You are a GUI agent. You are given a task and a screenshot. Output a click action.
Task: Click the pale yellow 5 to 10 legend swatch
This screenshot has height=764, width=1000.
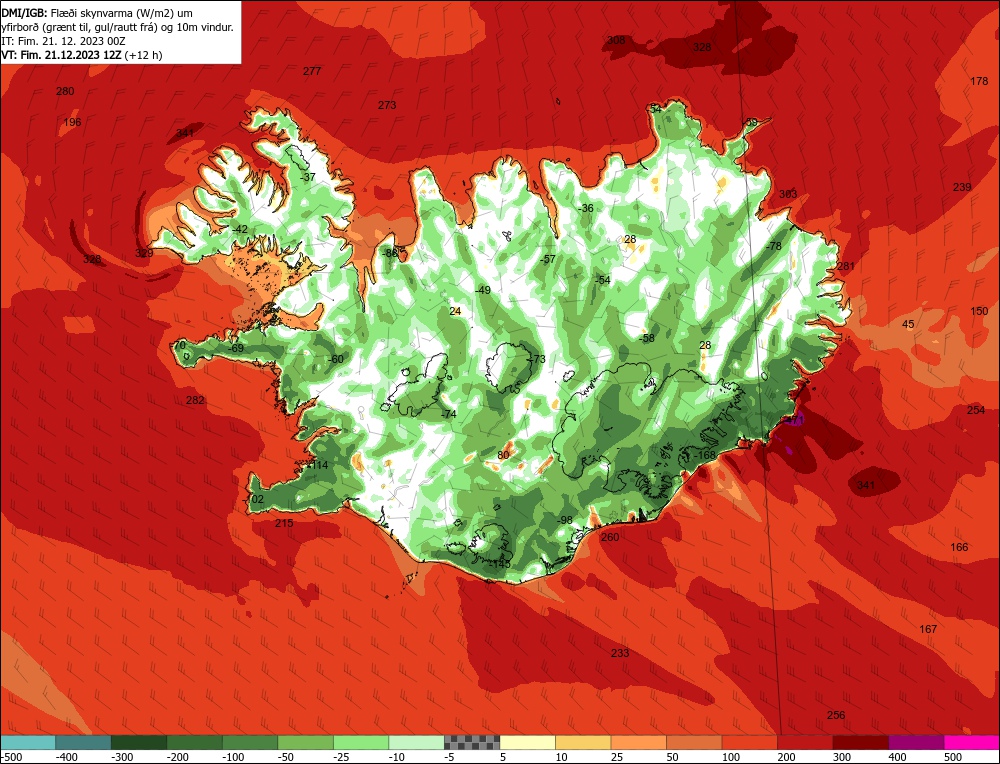point(527,742)
